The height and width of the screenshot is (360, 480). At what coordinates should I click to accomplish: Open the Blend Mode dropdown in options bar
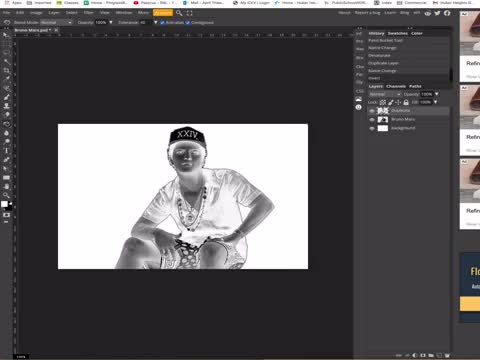pos(56,23)
